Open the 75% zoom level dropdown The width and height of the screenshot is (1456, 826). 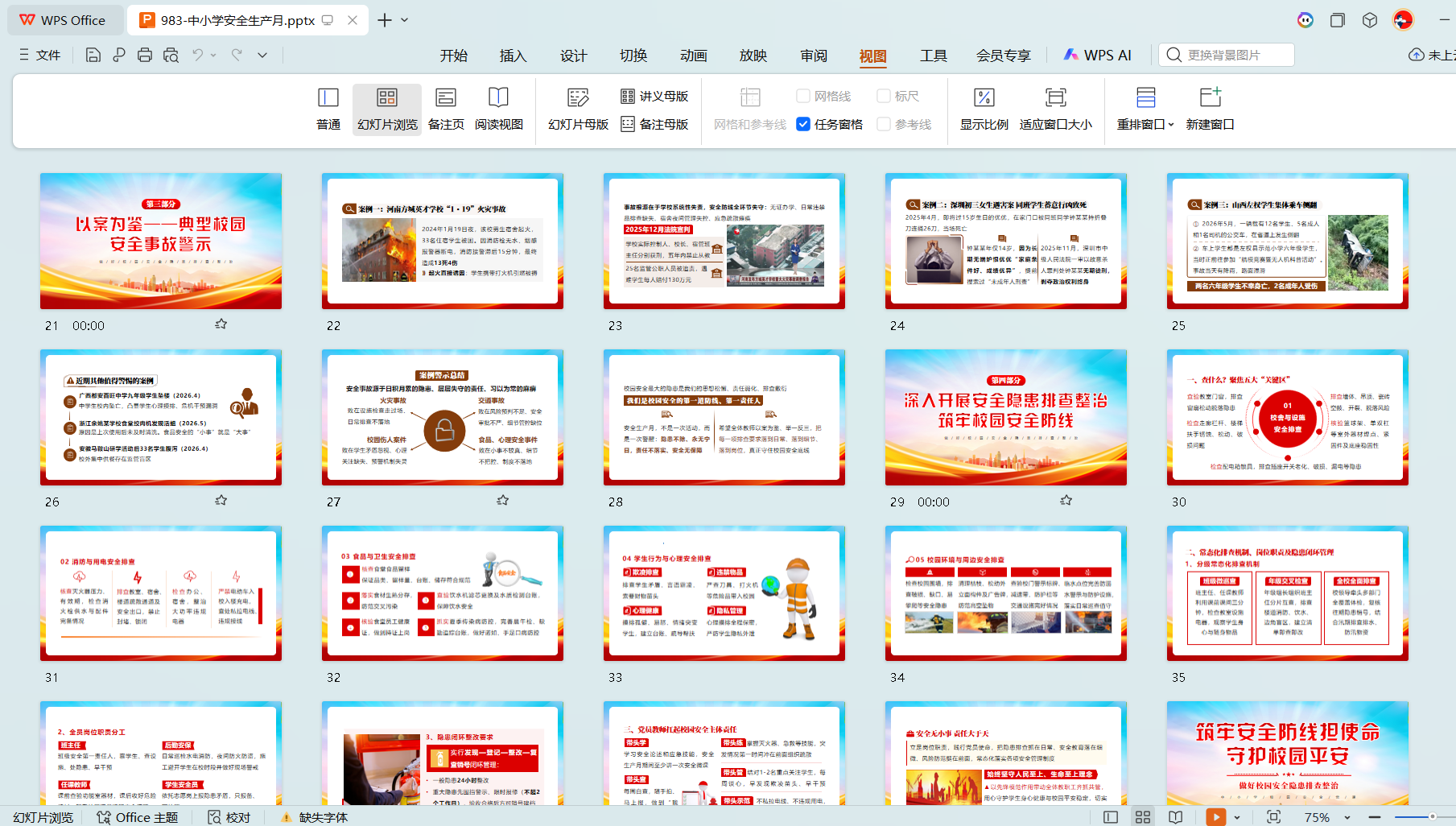(1347, 817)
